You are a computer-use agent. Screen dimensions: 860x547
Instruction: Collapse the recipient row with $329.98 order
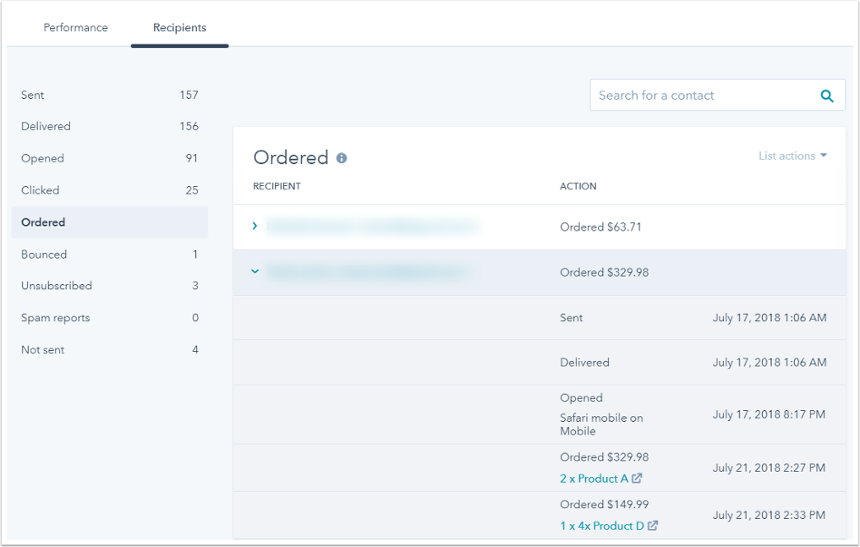[x=255, y=271]
